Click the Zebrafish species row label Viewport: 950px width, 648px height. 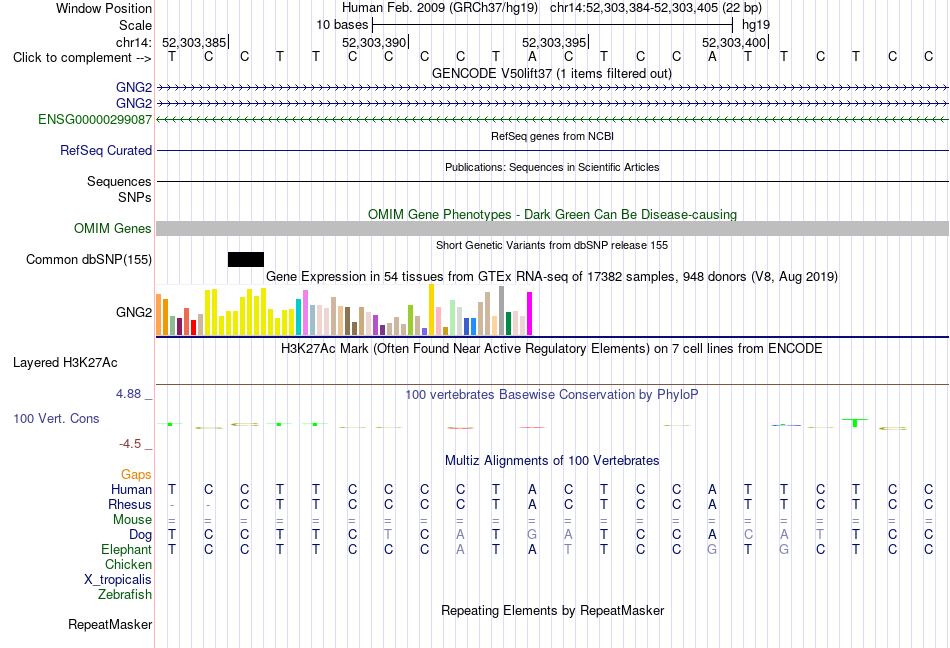click(125, 595)
